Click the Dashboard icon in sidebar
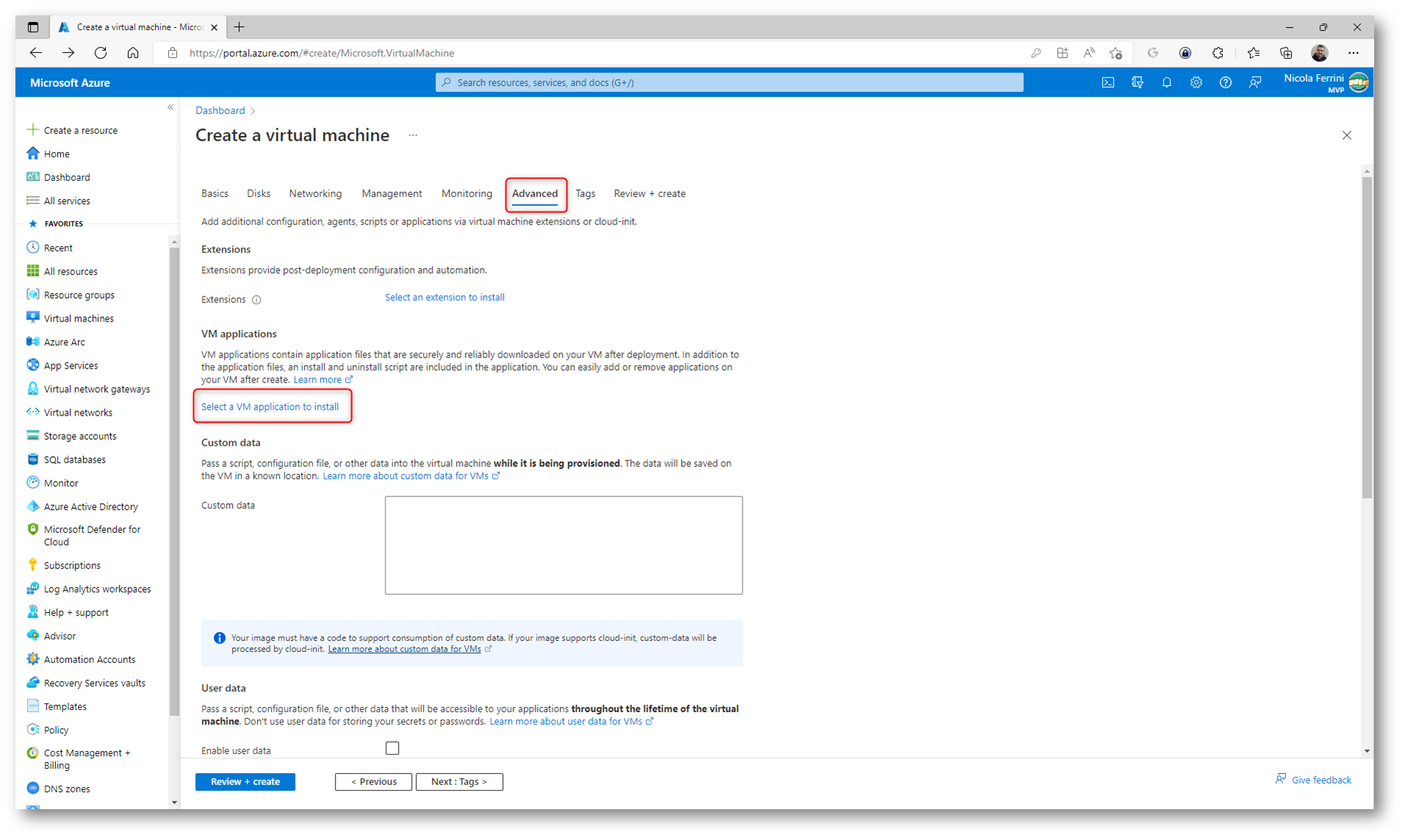This screenshot has width=1405, height=840. pos(32,177)
